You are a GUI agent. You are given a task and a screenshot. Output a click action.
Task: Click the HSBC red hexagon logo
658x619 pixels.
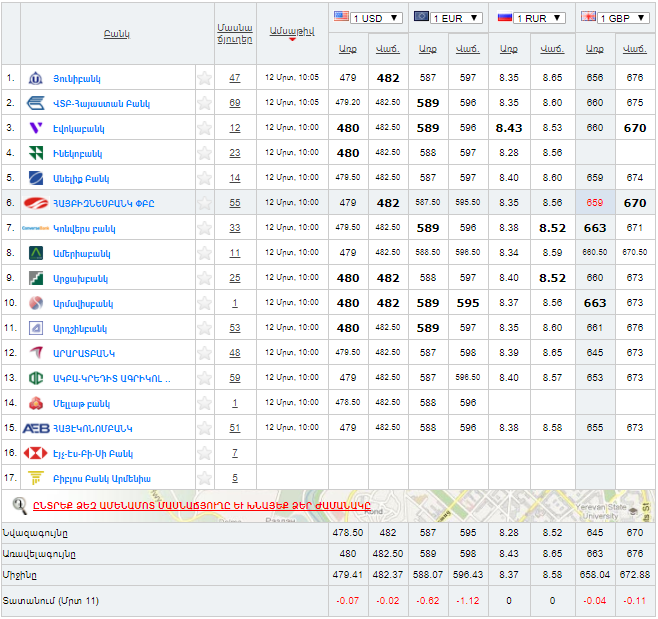tap(35, 453)
